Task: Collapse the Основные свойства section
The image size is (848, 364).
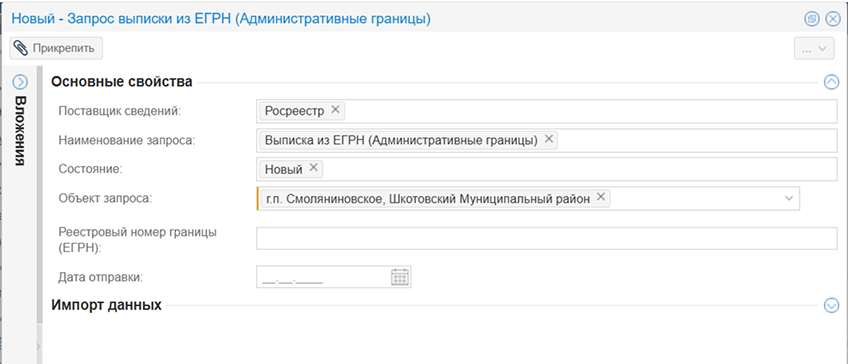Action: pyautogui.click(x=831, y=82)
